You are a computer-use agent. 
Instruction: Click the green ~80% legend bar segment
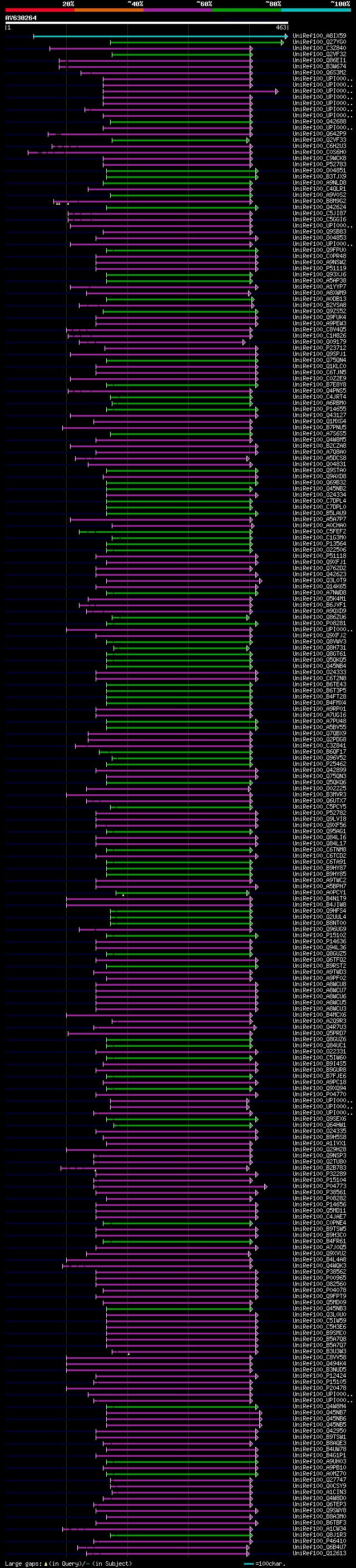(x=247, y=10)
